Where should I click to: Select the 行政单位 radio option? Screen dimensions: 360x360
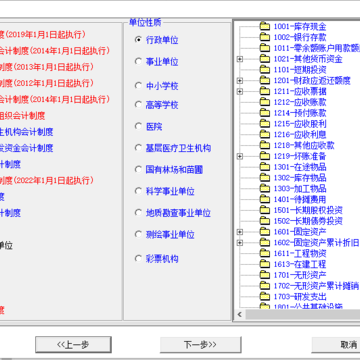[138, 40]
